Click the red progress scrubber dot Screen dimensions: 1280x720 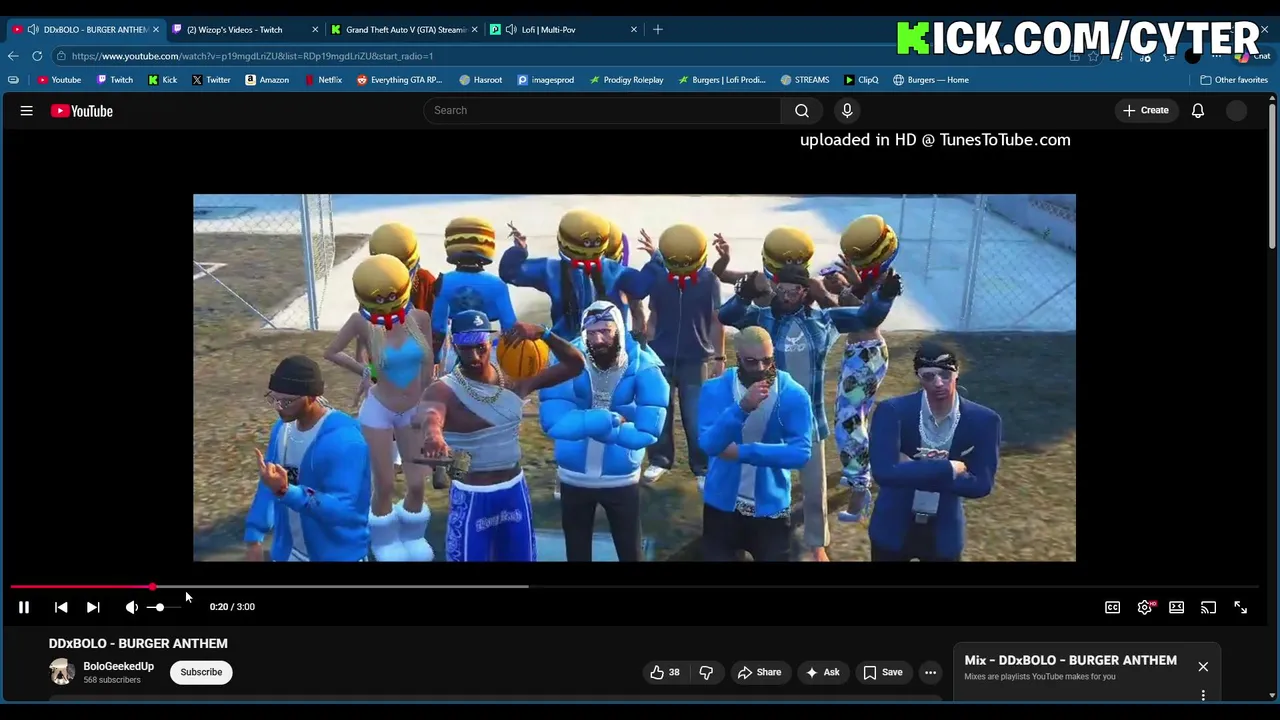pos(152,587)
